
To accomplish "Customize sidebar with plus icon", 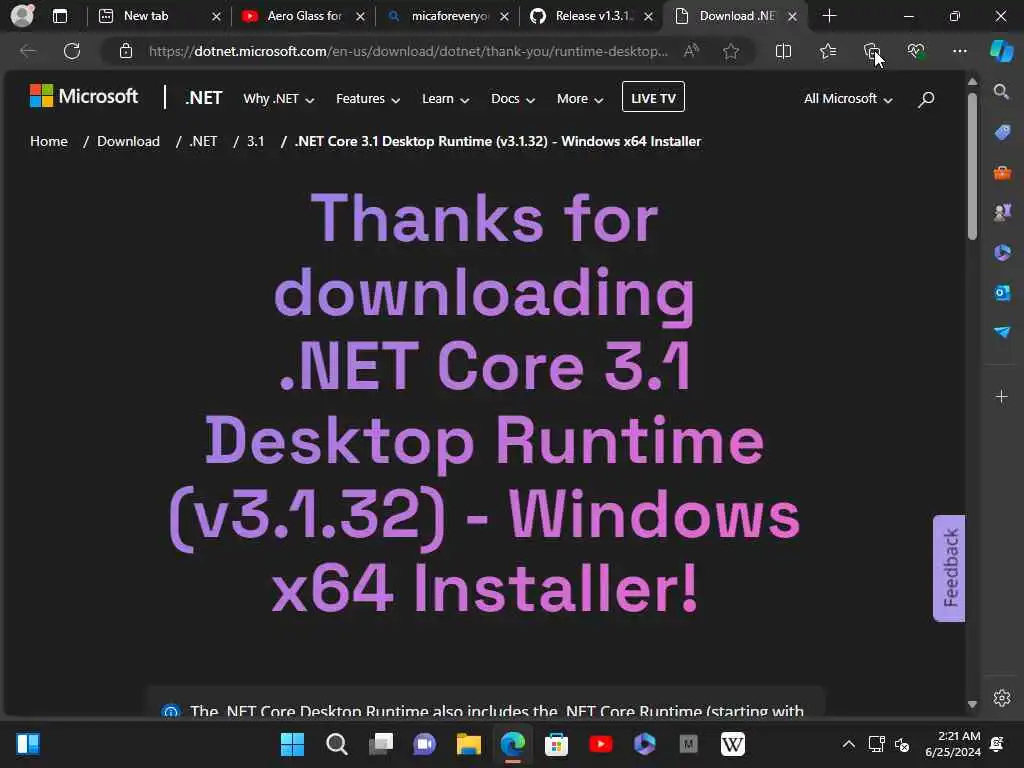I will [x=1002, y=396].
